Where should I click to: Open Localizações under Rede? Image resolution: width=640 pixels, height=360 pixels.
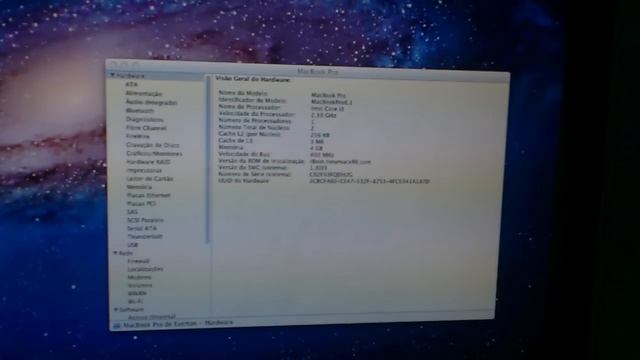(145, 269)
